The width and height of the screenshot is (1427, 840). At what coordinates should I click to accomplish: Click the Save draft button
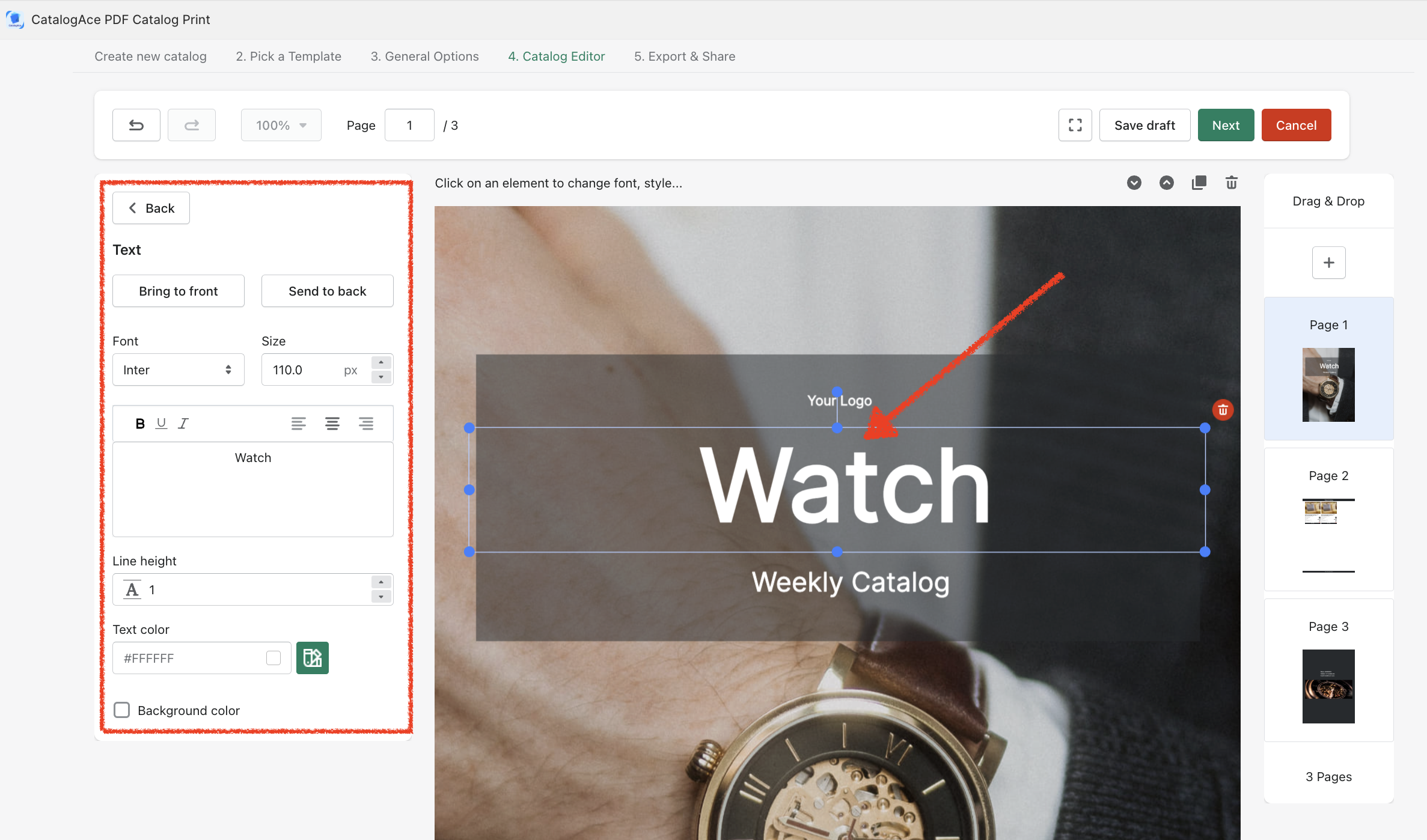pyautogui.click(x=1144, y=125)
